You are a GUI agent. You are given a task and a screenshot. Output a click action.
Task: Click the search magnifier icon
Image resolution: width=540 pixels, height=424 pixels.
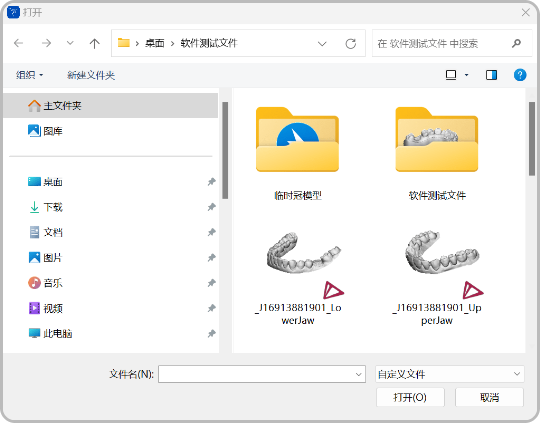click(x=516, y=43)
